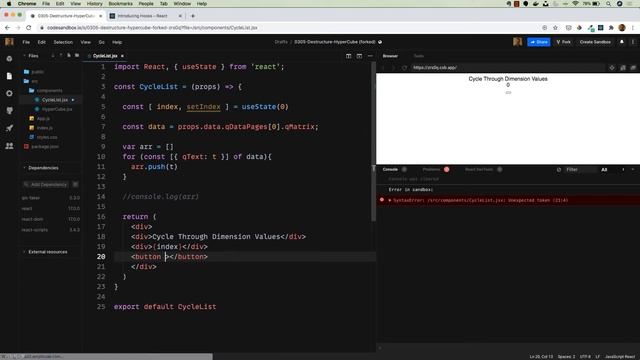Switch to the Problems console tab

pos(431,169)
